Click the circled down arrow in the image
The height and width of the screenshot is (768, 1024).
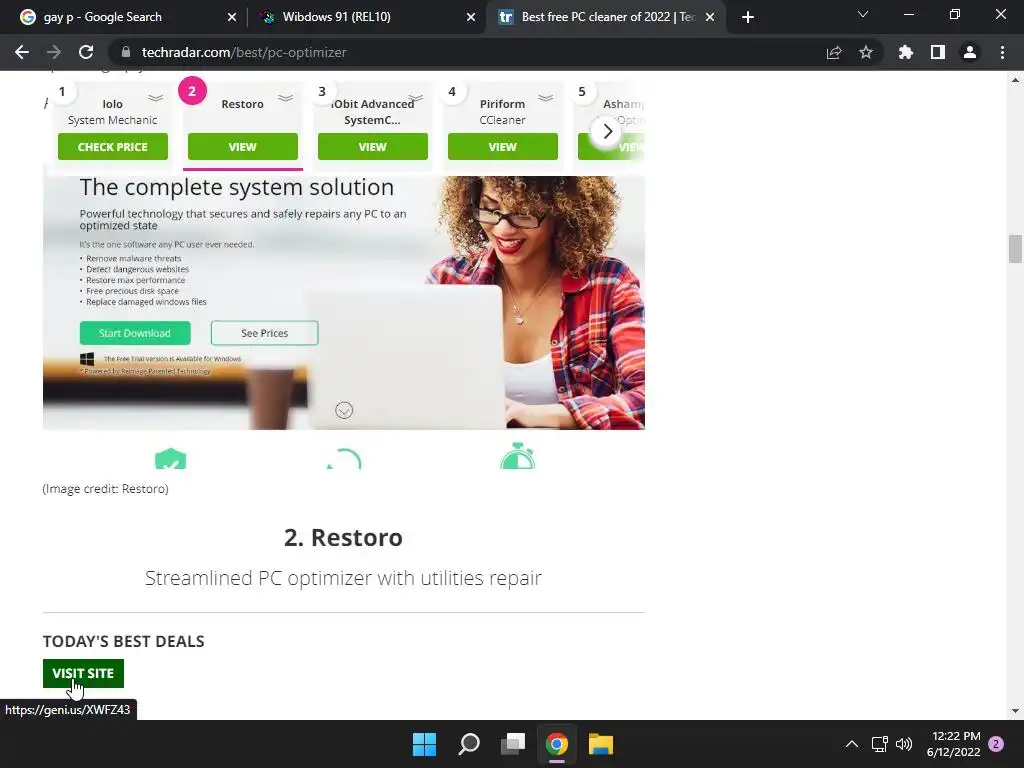click(344, 410)
